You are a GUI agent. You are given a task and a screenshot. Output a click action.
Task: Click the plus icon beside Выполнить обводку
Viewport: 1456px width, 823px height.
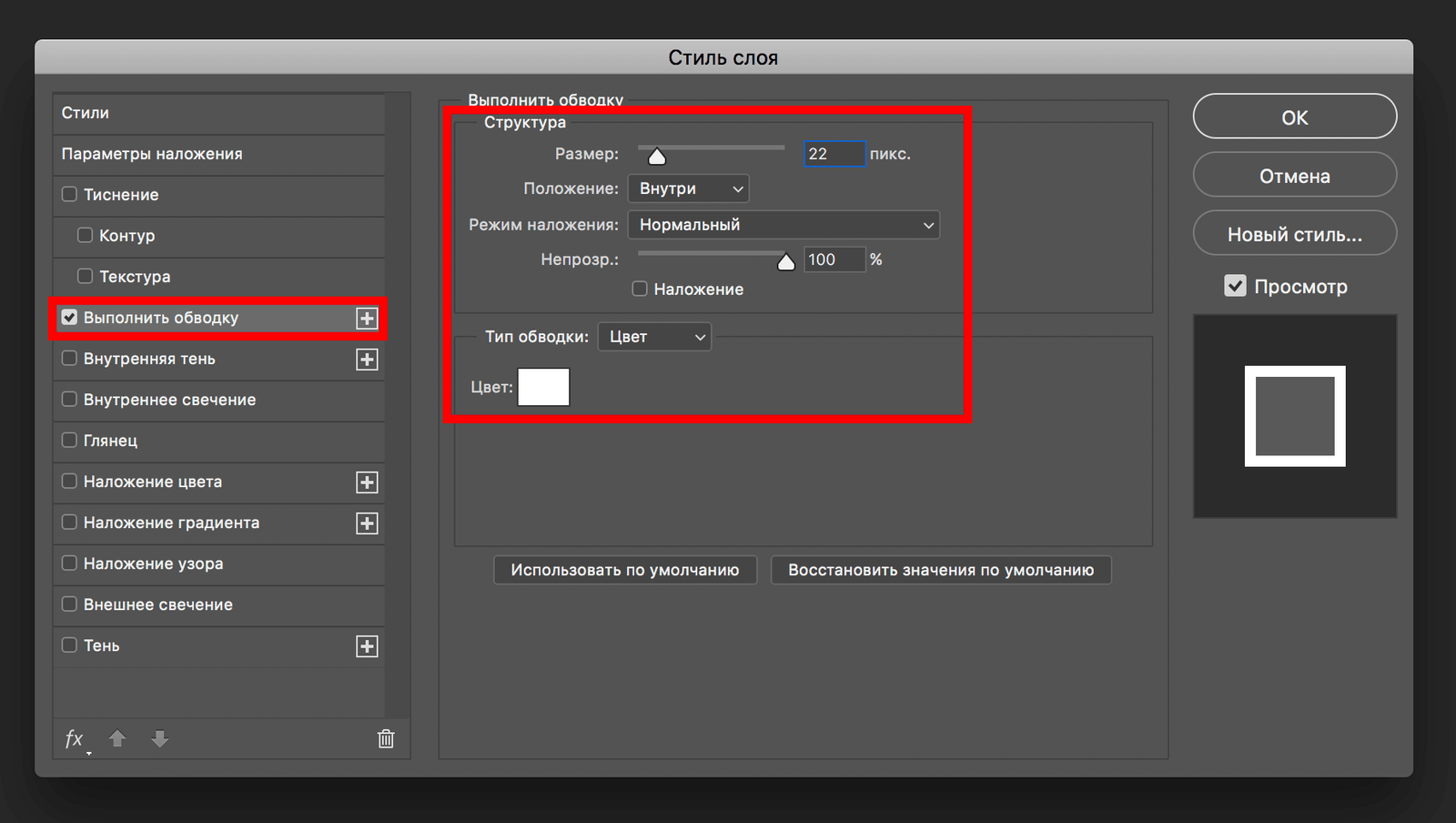tap(367, 319)
